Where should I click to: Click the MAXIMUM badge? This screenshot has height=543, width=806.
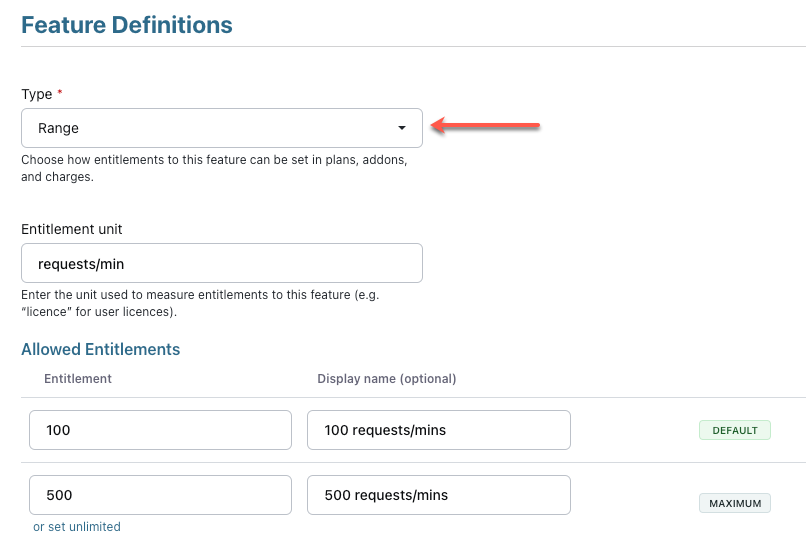coord(734,503)
